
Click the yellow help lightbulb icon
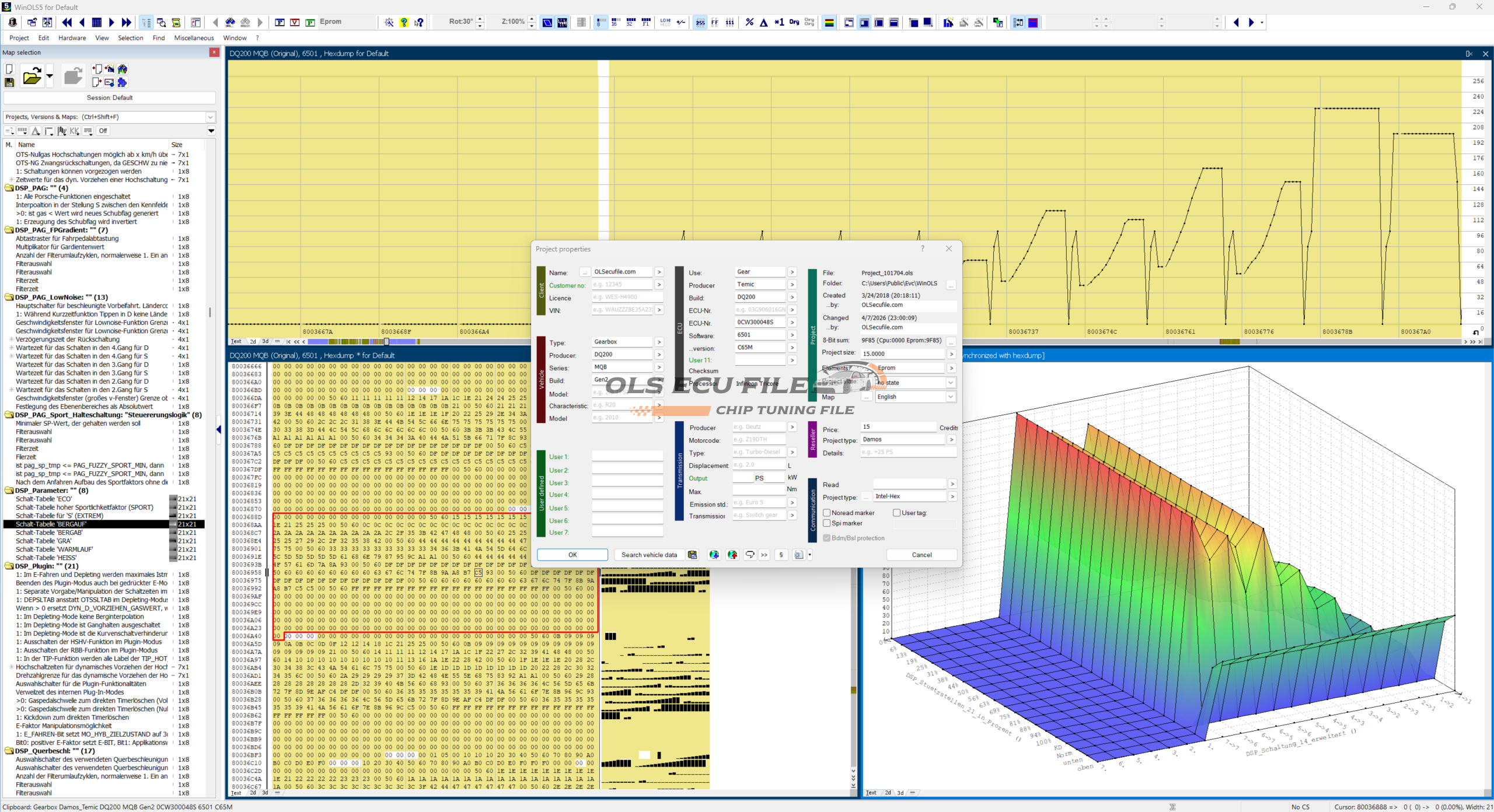[404, 22]
